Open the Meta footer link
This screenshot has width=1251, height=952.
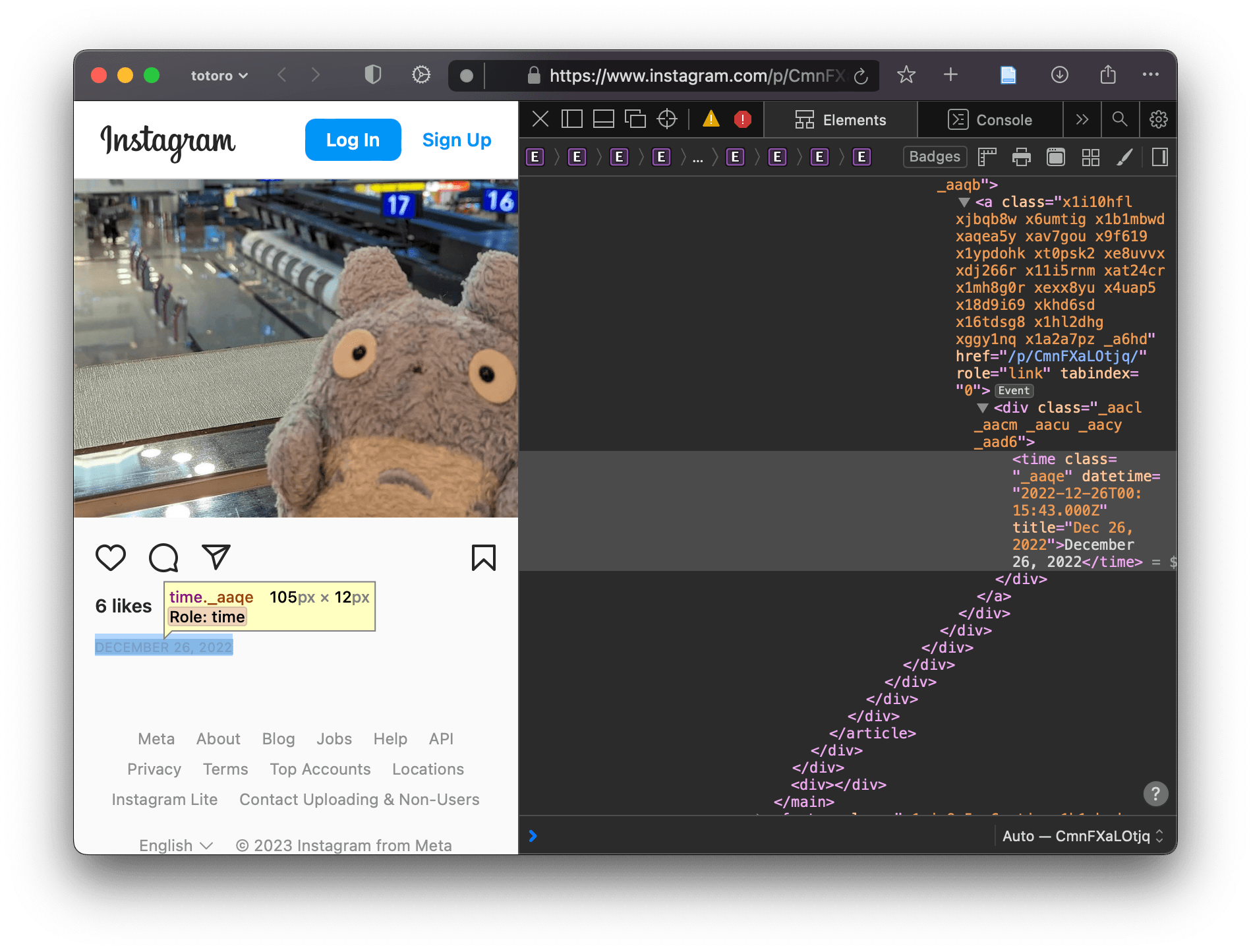click(156, 739)
